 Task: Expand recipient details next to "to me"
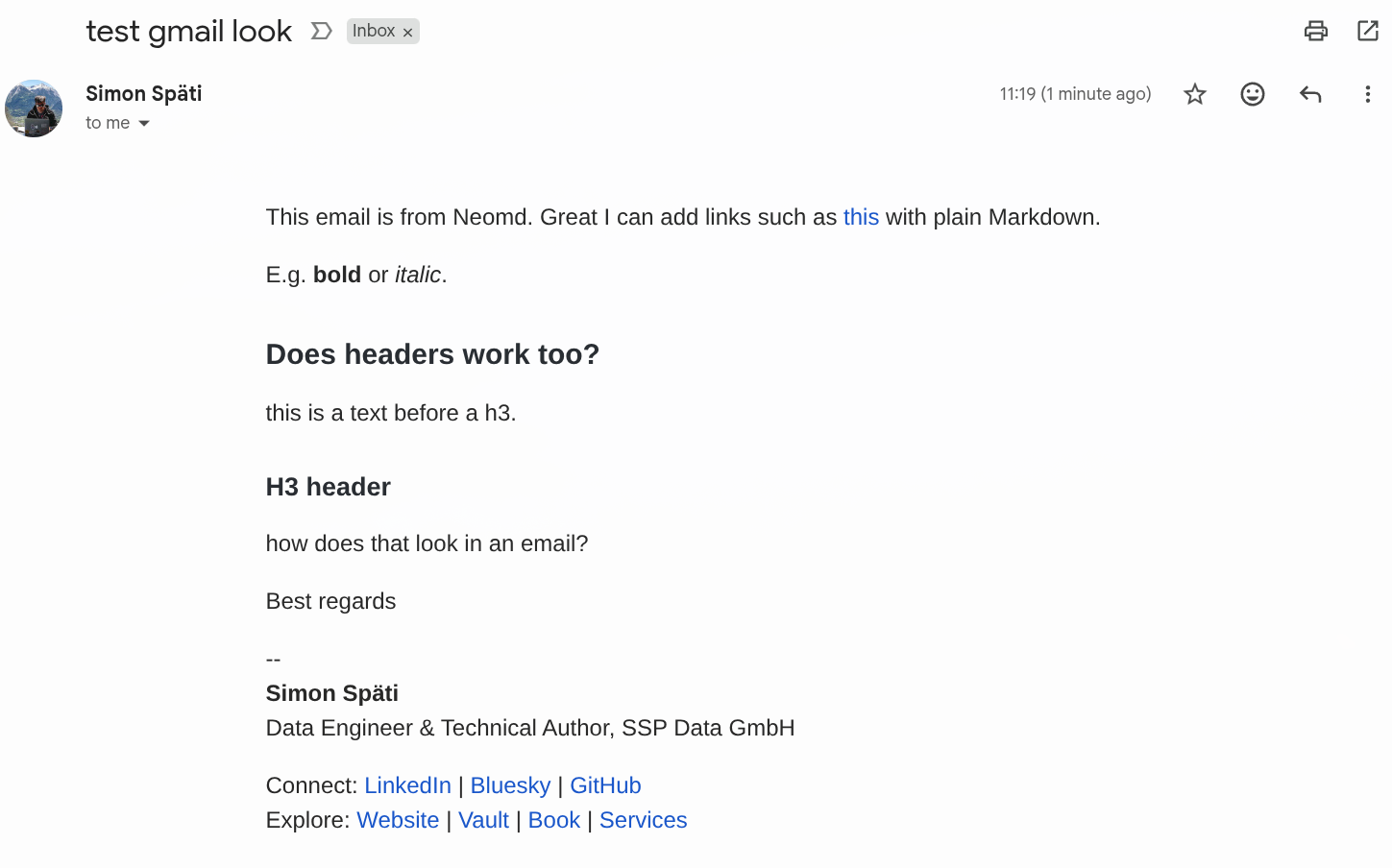click(x=144, y=124)
